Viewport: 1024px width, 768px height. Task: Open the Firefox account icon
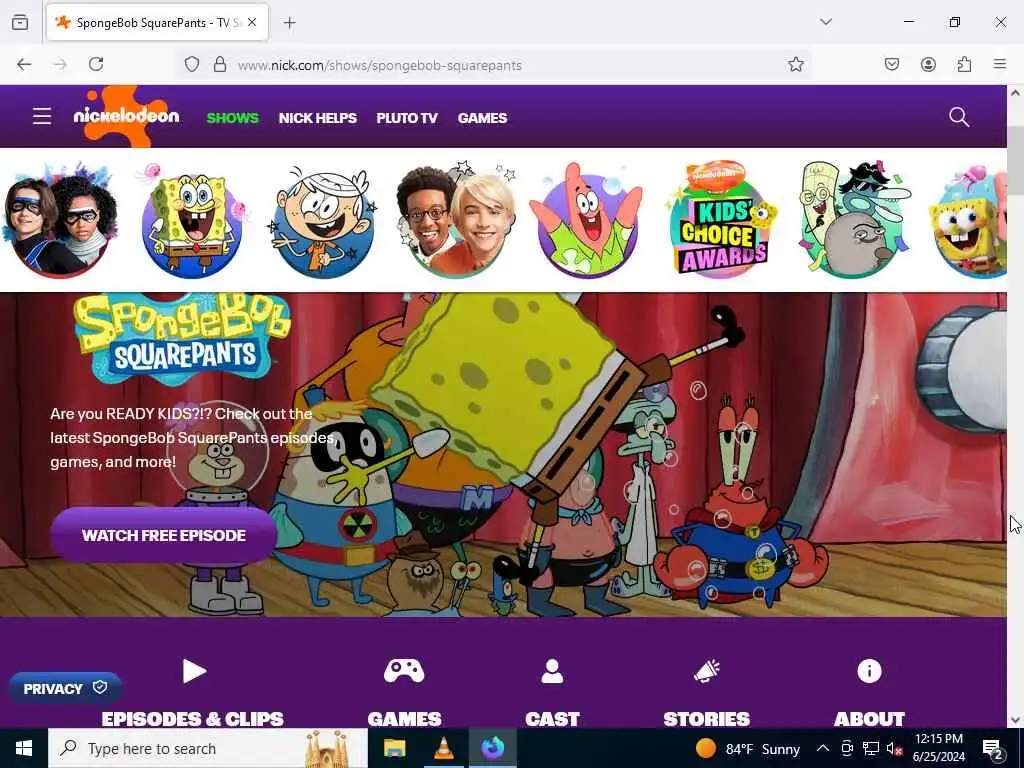pyautogui.click(x=928, y=64)
